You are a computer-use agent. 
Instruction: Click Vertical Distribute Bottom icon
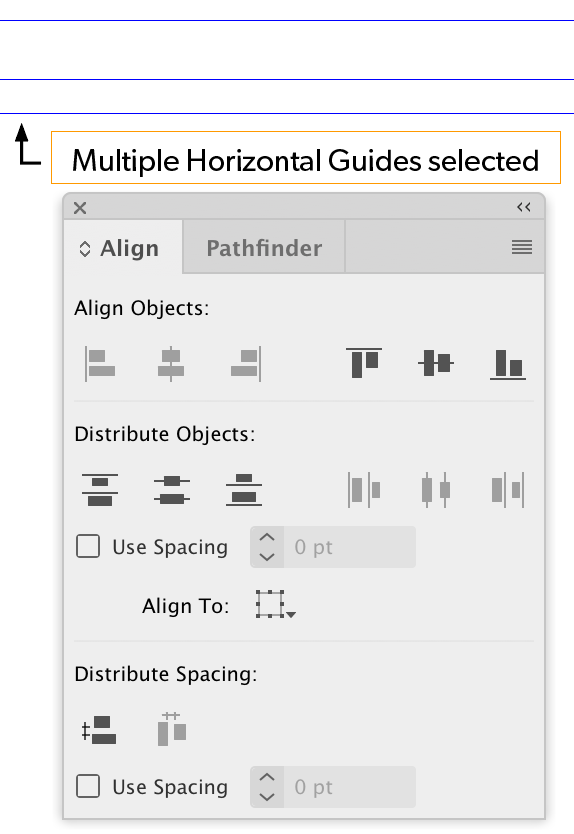[244, 490]
